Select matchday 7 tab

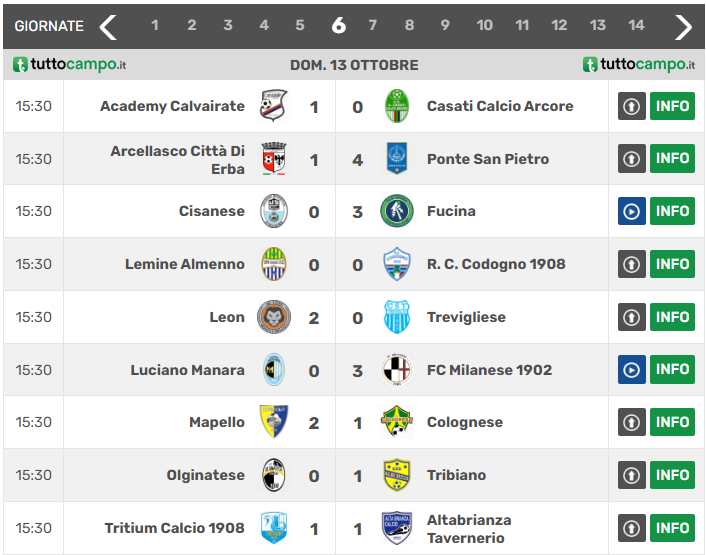tap(373, 26)
